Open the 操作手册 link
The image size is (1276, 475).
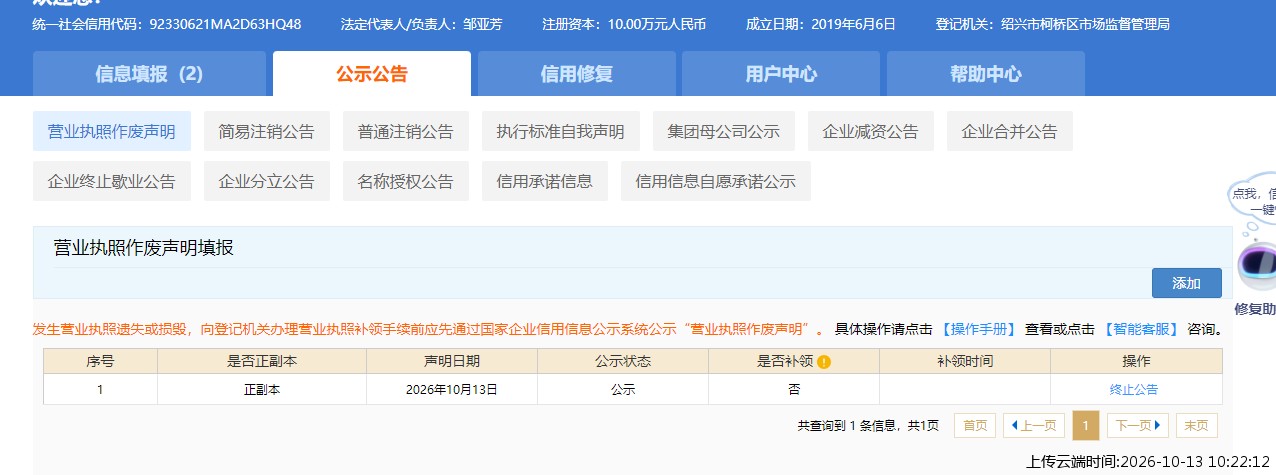[x=979, y=329]
